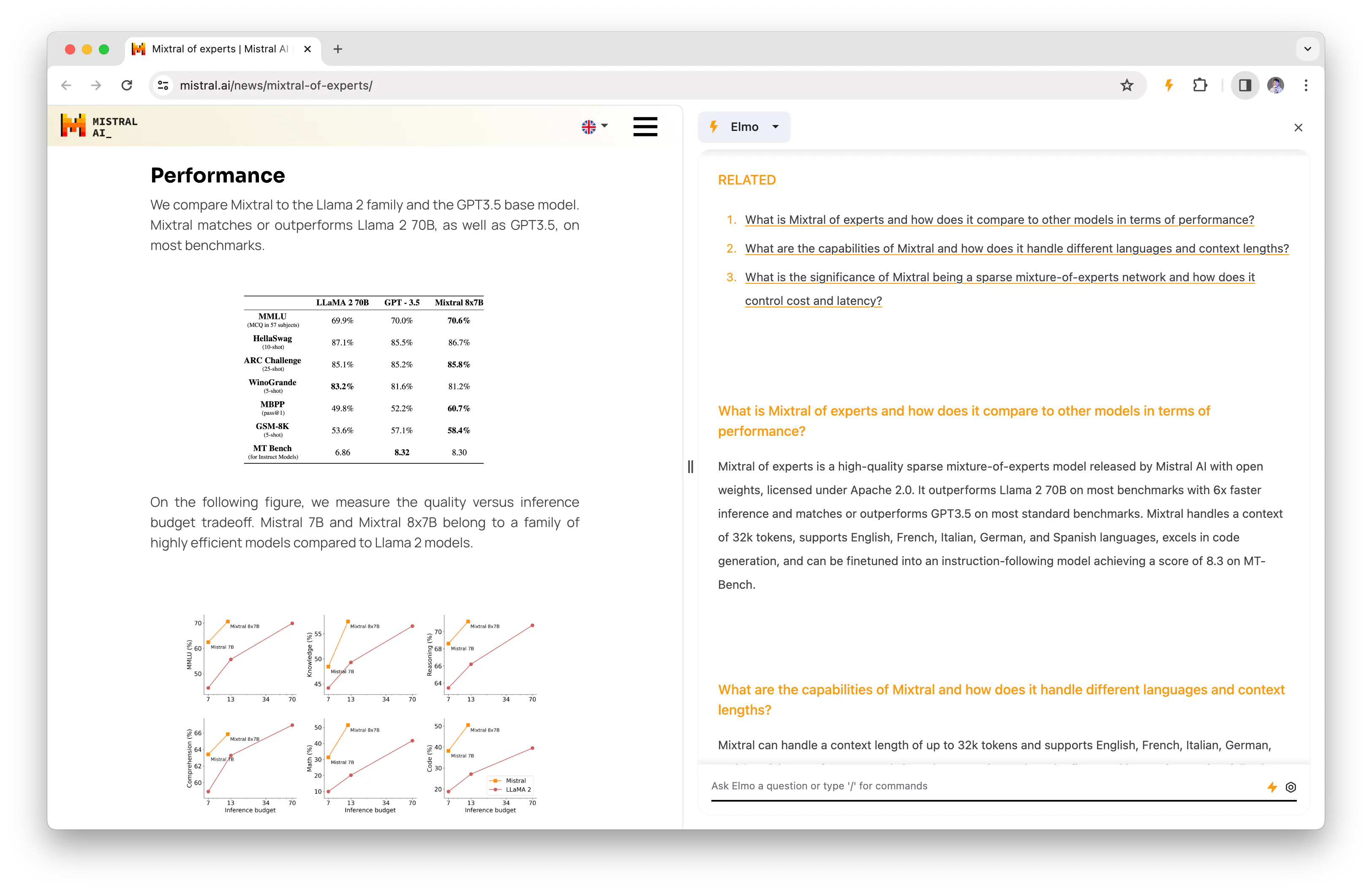Viewport: 1372px width, 892px height.
Task: Click the Elmo settings gear icon
Action: click(x=1291, y=785)
